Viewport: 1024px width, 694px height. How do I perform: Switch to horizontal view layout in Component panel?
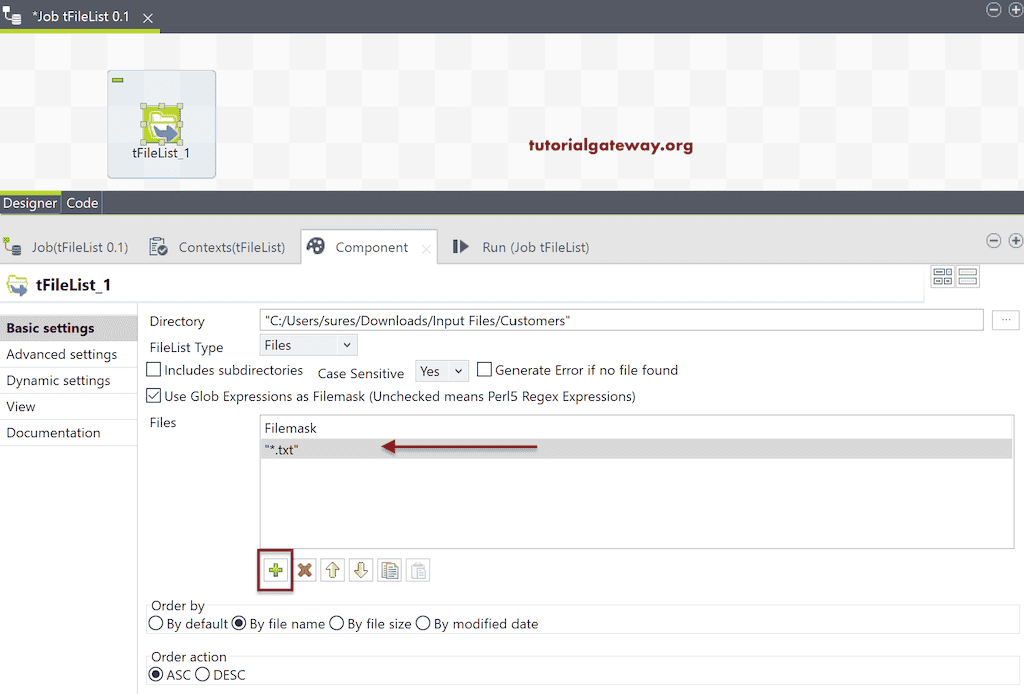click(x=966, y=276)
